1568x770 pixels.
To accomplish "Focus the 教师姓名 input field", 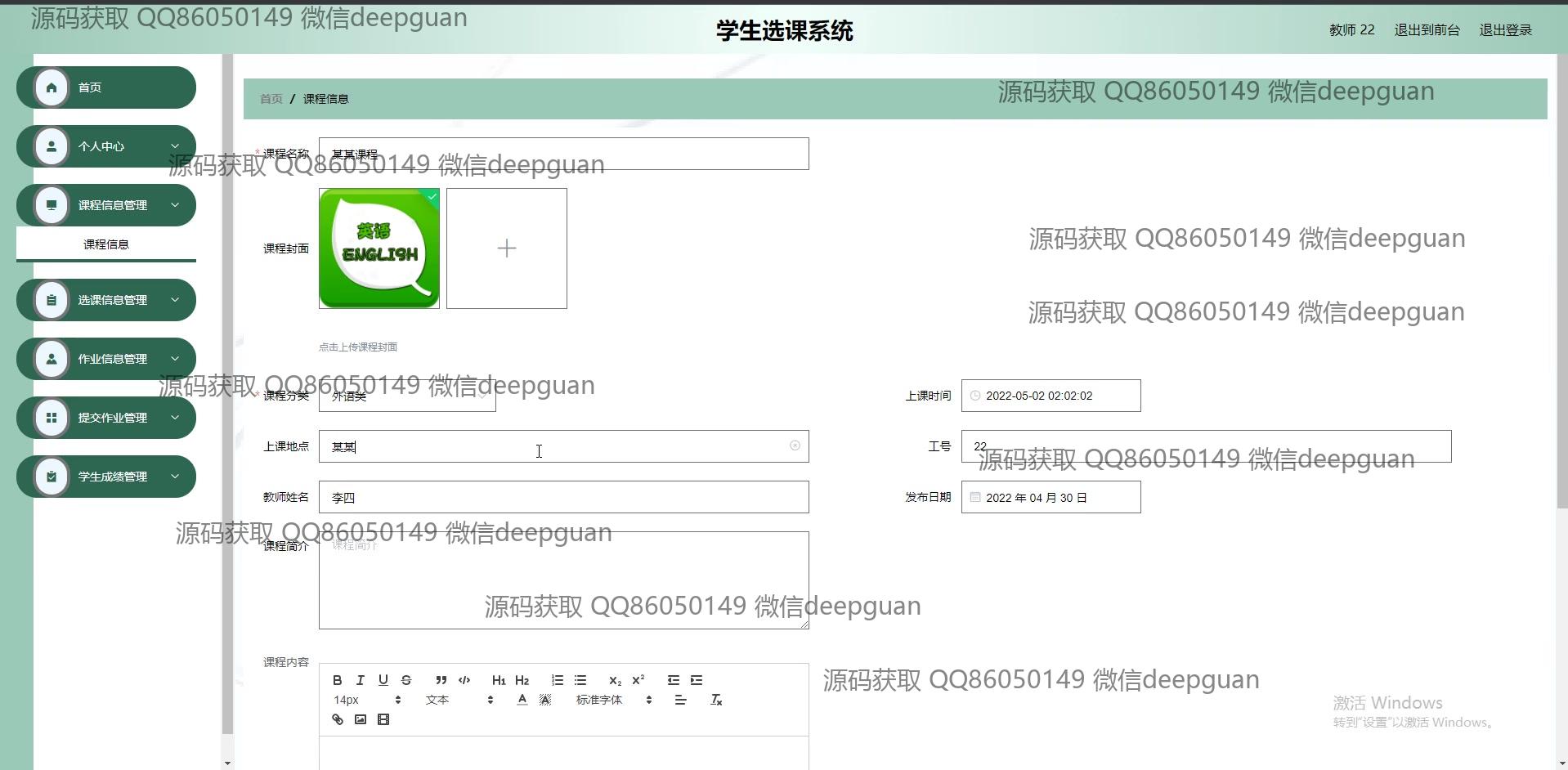I will (564, 497).
